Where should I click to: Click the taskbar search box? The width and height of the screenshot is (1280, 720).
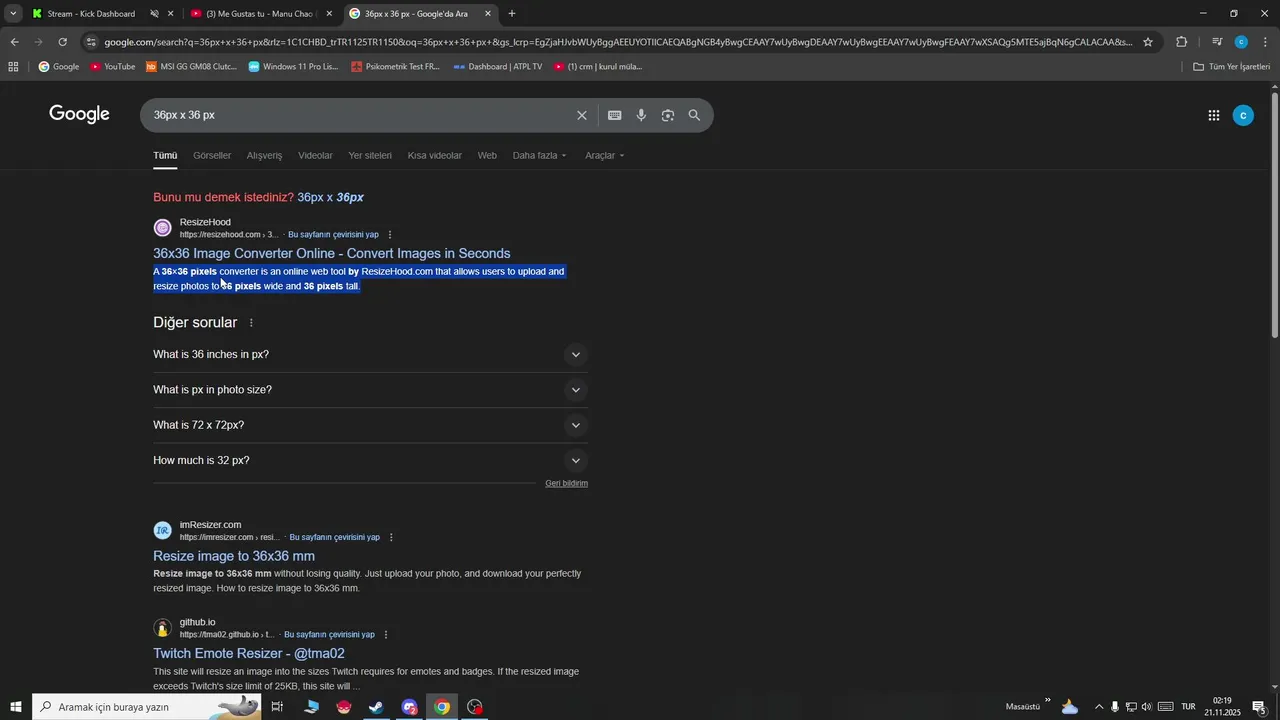coord(147,707)
